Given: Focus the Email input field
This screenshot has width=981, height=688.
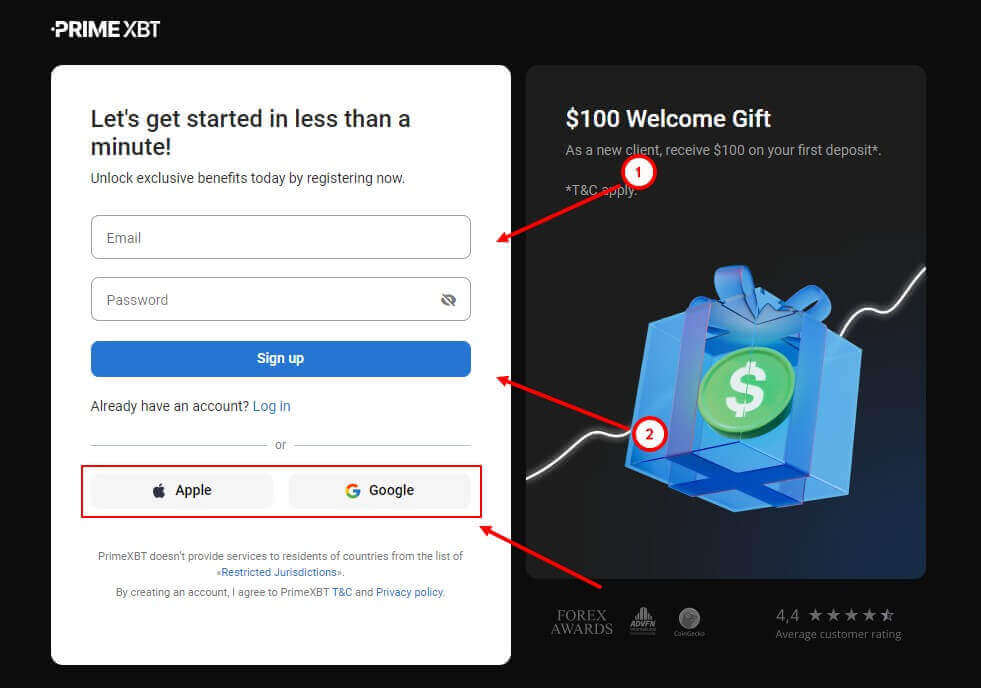Looking at the screenshot, I should (x=281, y=237).
